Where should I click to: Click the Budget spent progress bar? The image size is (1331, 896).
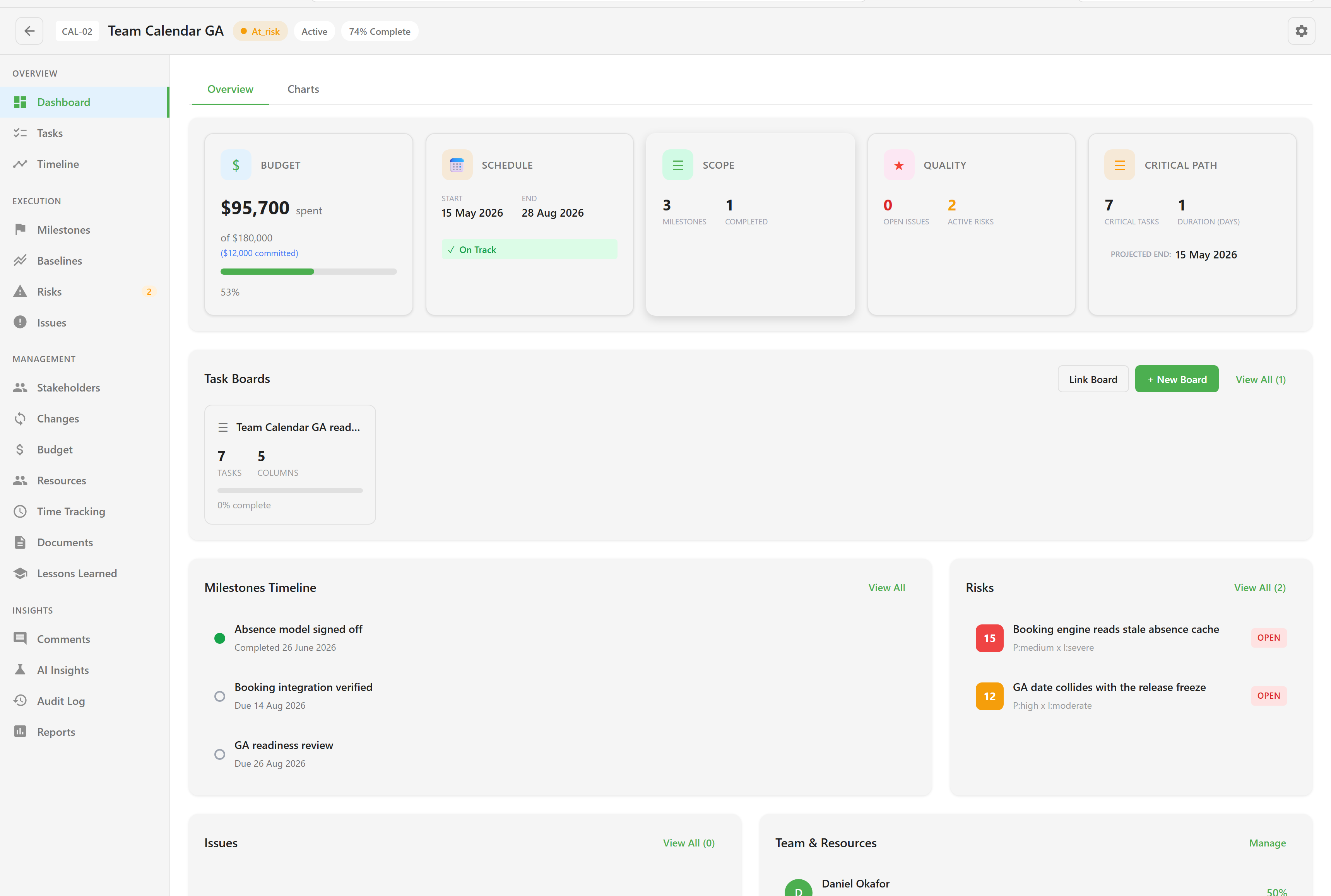(x=309, y=272)
